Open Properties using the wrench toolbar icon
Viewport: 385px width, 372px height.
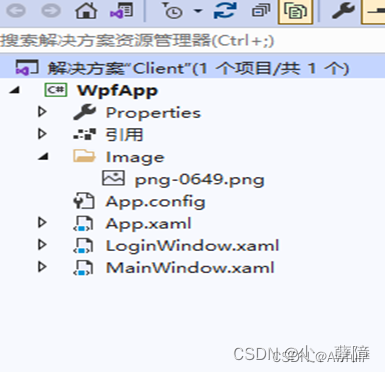coord(343,10)
